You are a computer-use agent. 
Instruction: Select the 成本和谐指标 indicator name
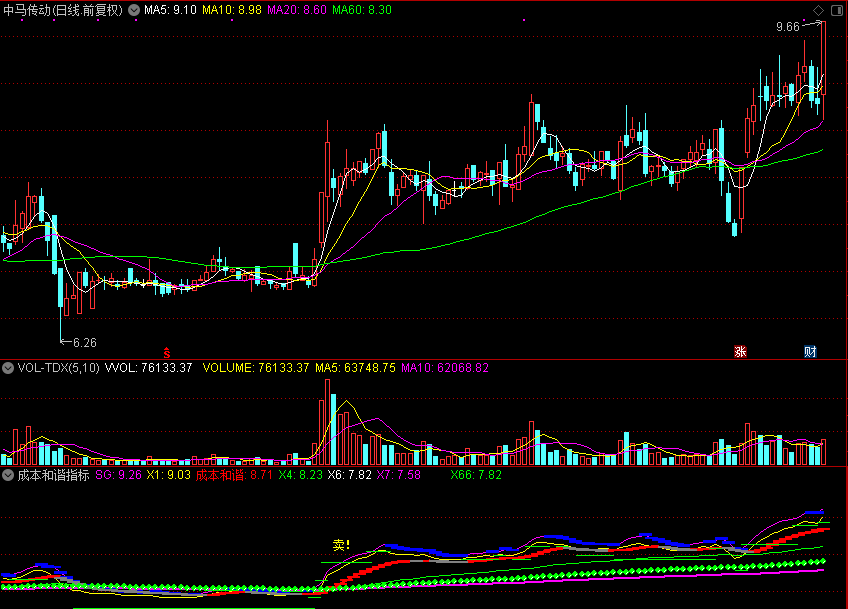(54, 476)
